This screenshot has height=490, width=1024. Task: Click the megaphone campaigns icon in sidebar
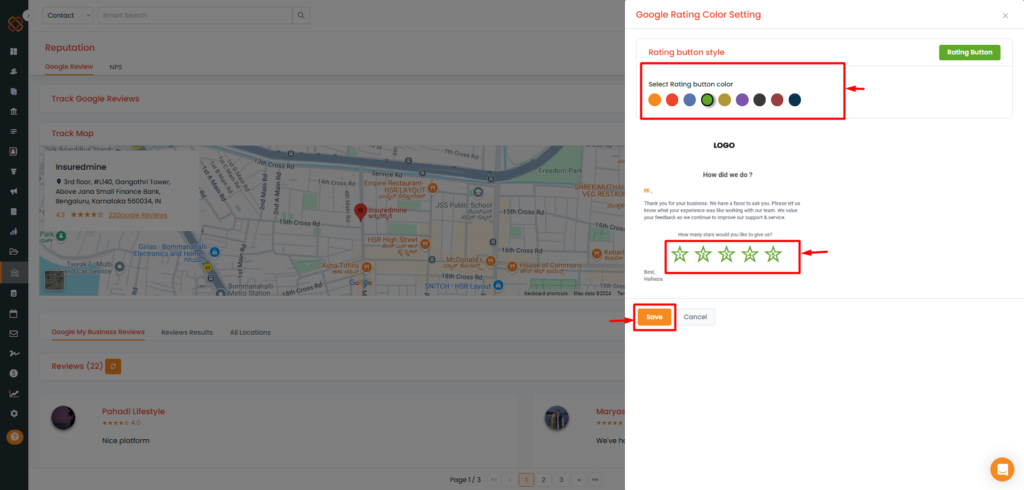(x=14, y=191)
